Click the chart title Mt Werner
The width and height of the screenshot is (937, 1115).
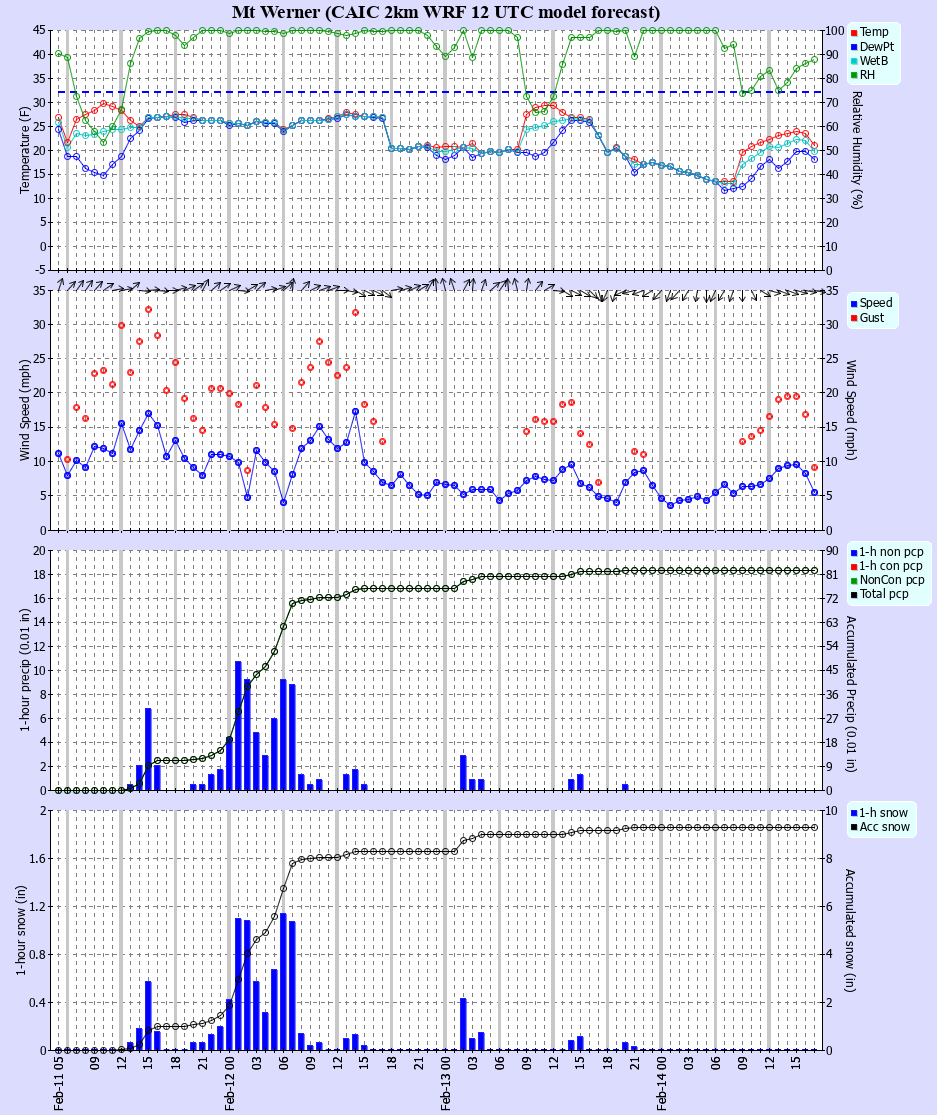point(277,11)
